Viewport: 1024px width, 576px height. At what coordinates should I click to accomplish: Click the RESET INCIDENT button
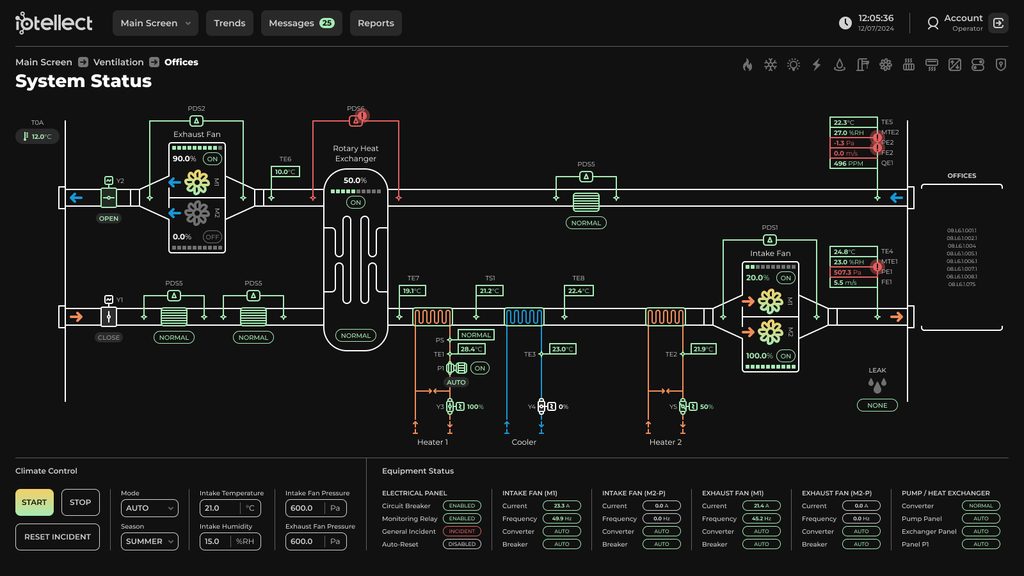[57, 537]
